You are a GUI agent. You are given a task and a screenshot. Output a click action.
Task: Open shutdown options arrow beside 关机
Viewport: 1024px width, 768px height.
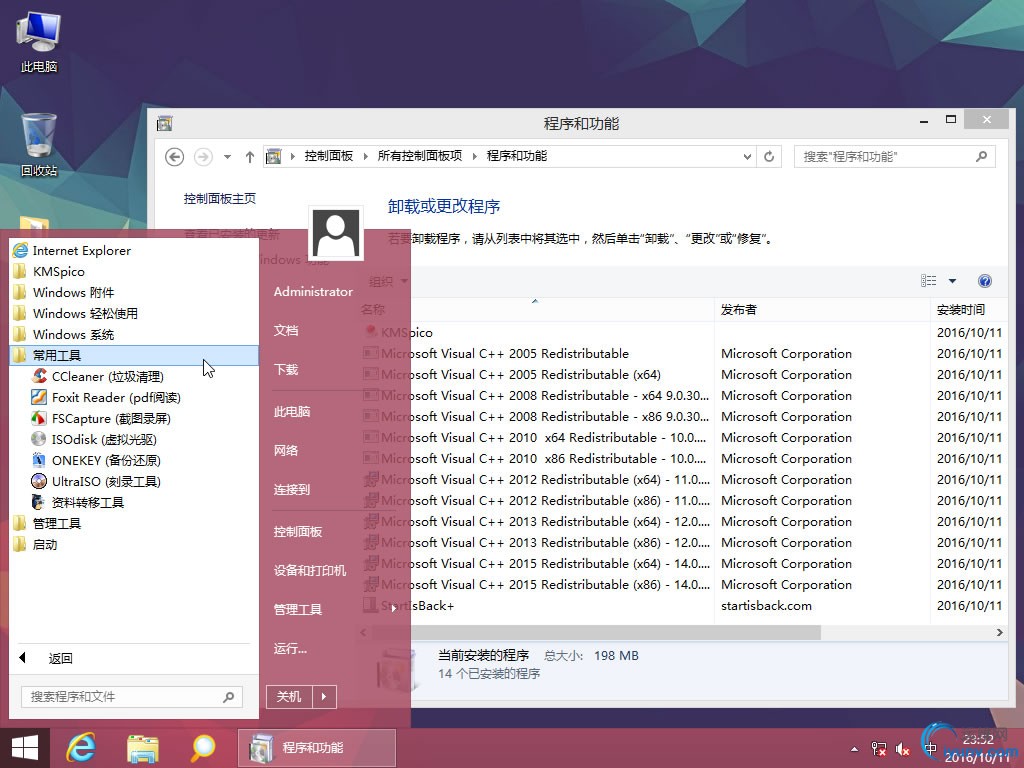point(325,697)
